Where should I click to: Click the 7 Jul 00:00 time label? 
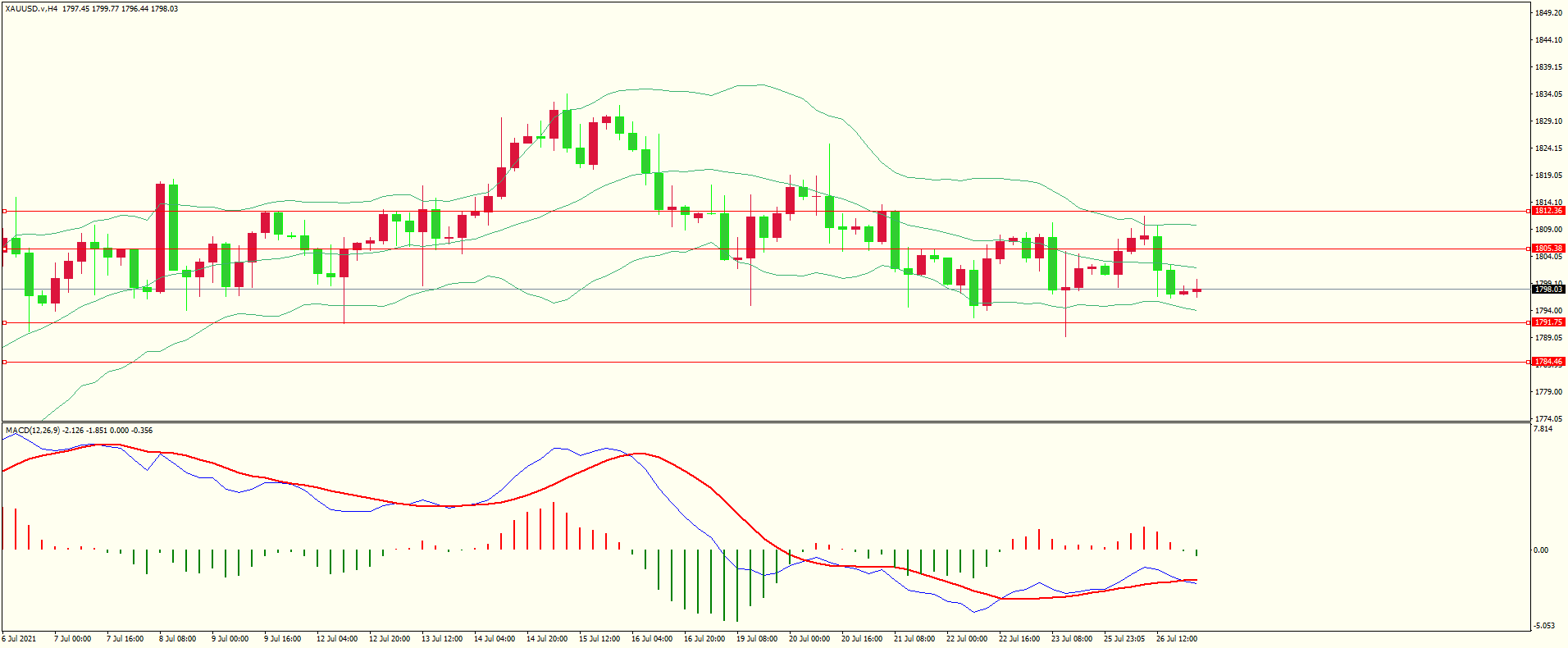(x=73, y=639)
